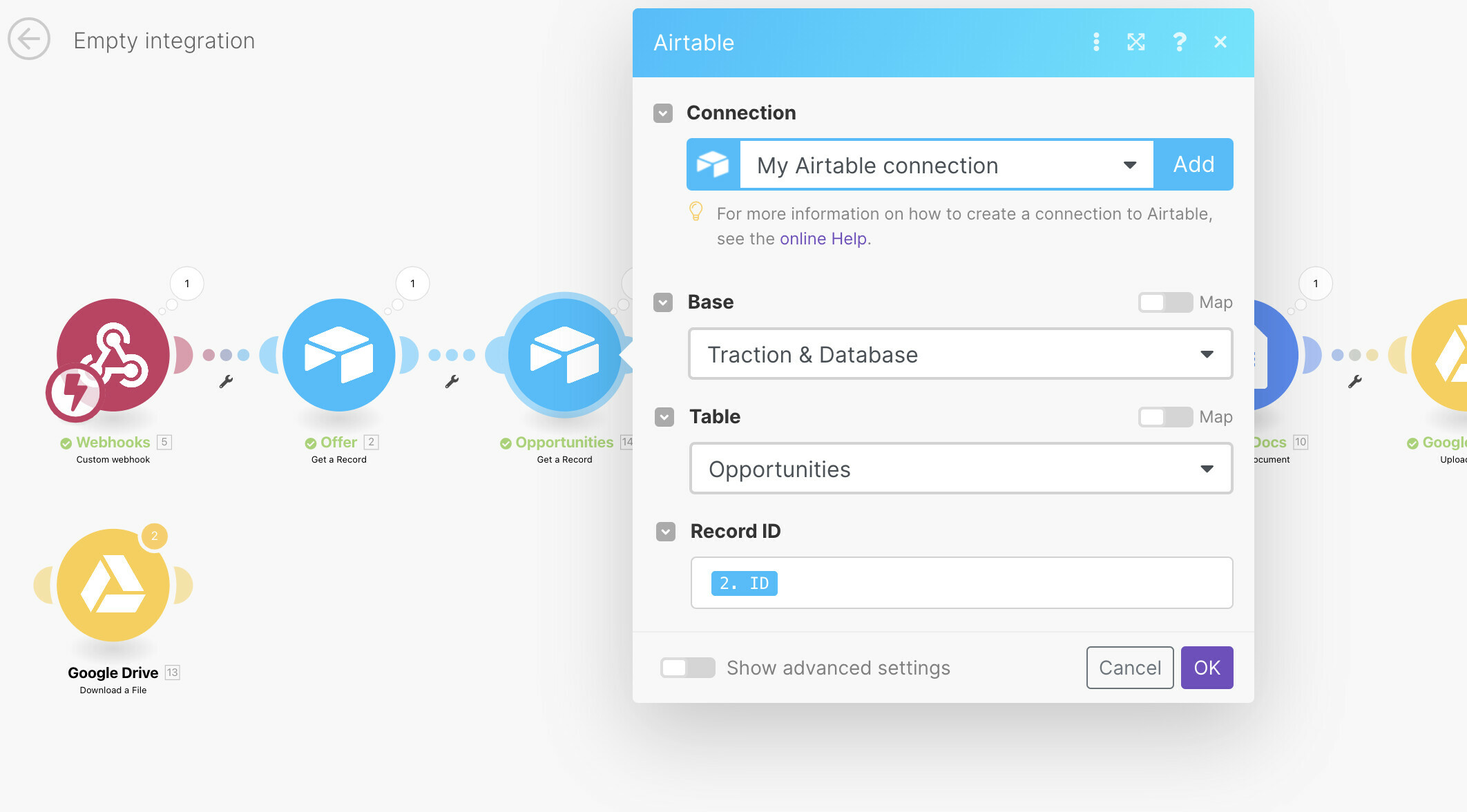Click the Offer module number 2
Image resolution: width=1467 pixels, height=812 pixels.
[372, 442]
